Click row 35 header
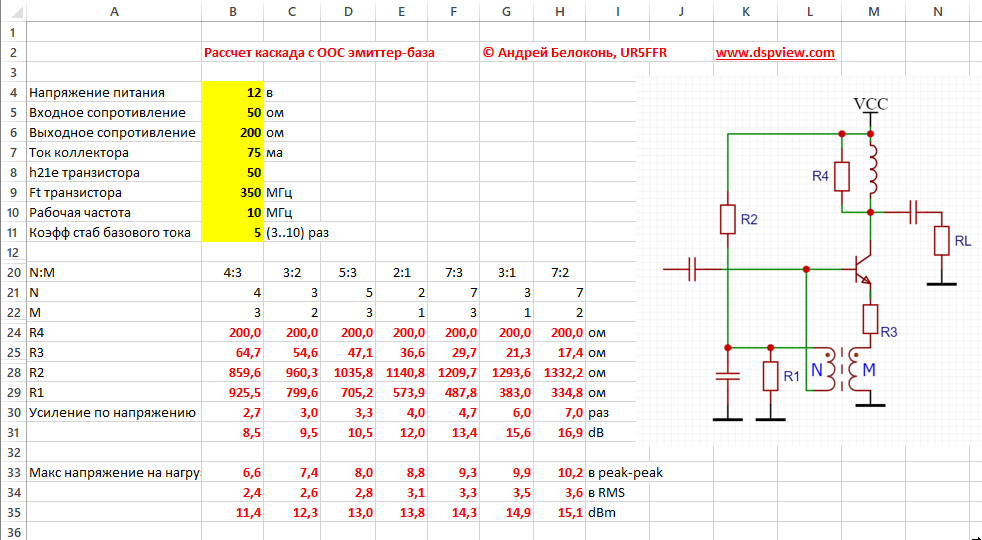Screen dimensions: 982x540 tap(12, 510)
